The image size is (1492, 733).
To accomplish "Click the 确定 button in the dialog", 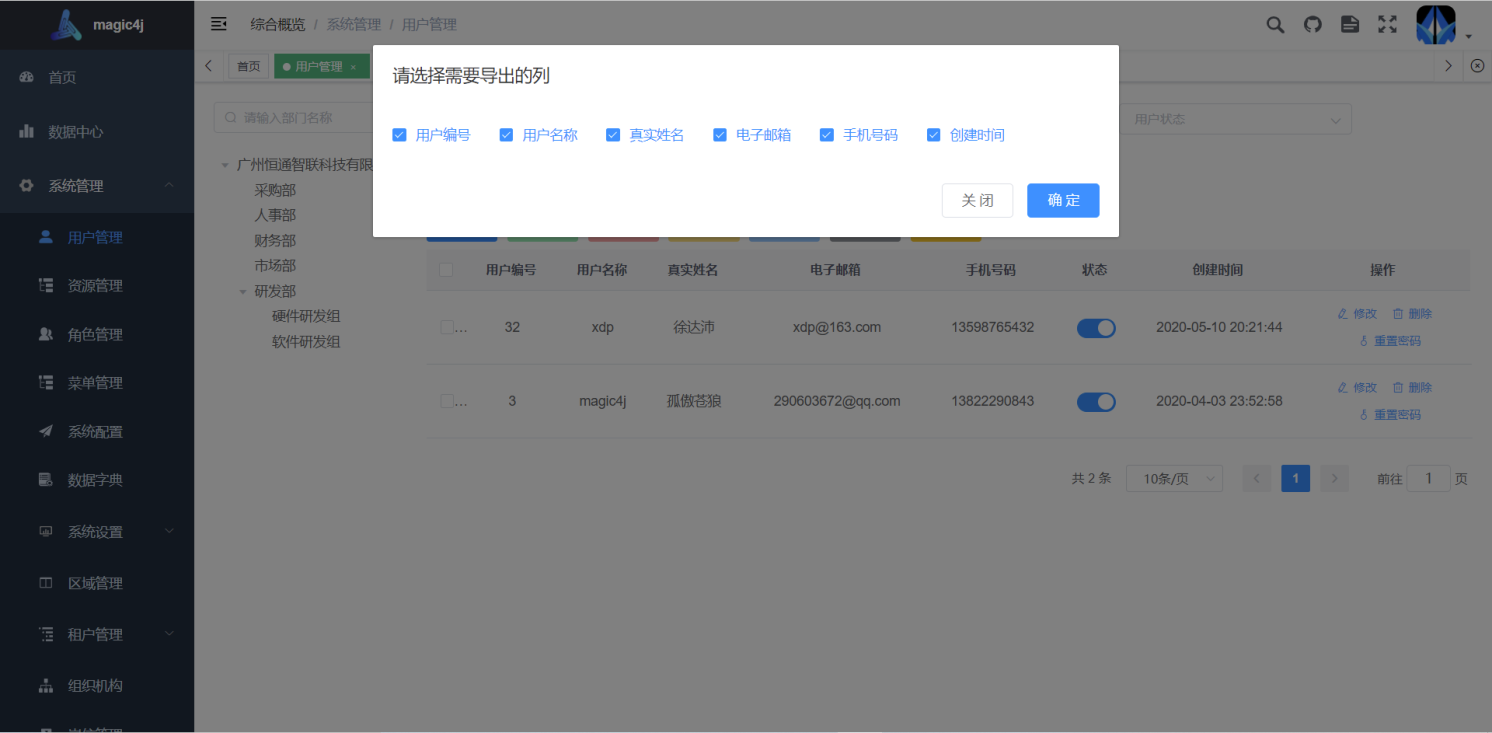I will [1062, 200].
